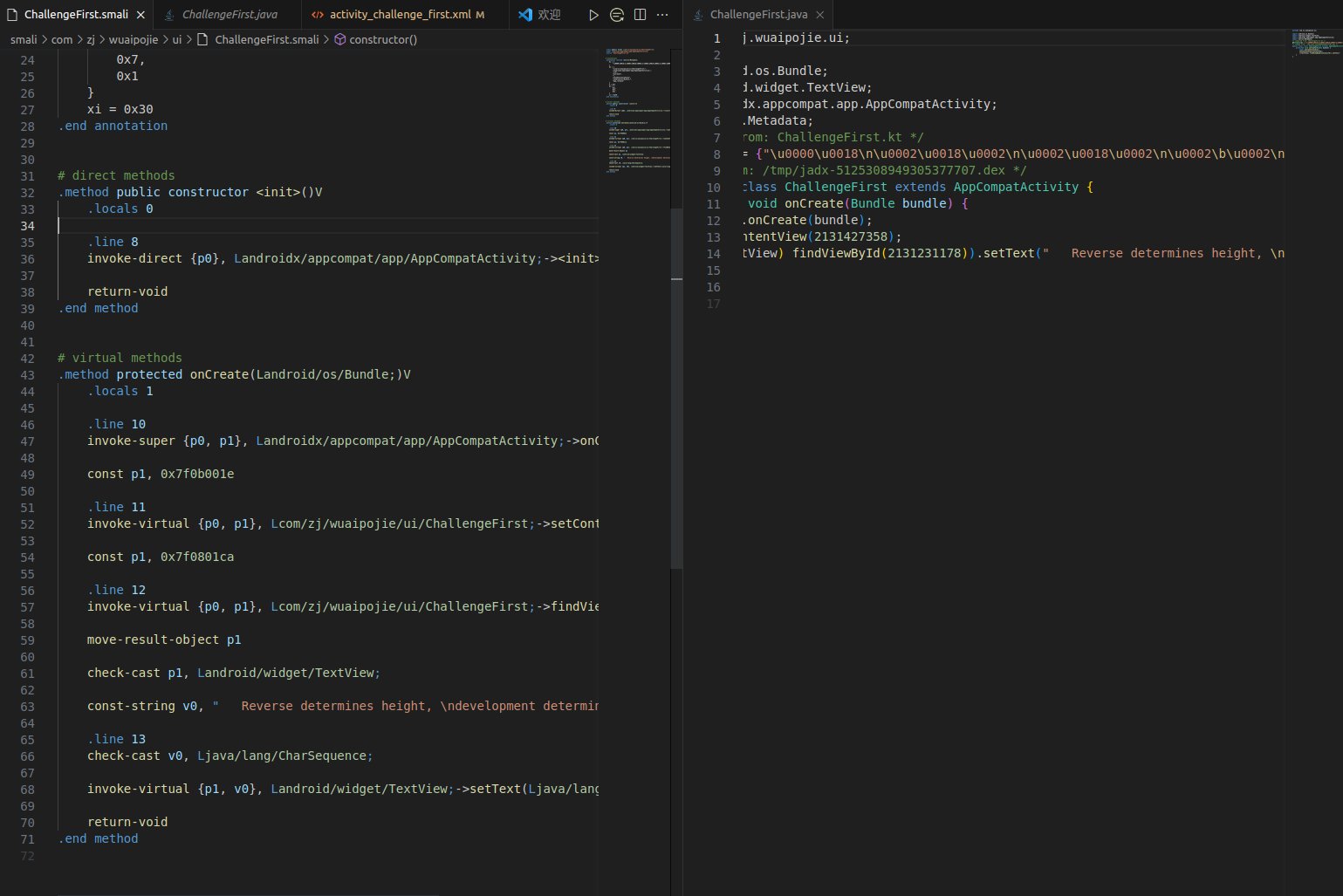Switch to the ChallengeFirst.smali tab

[x=76, y=15]
